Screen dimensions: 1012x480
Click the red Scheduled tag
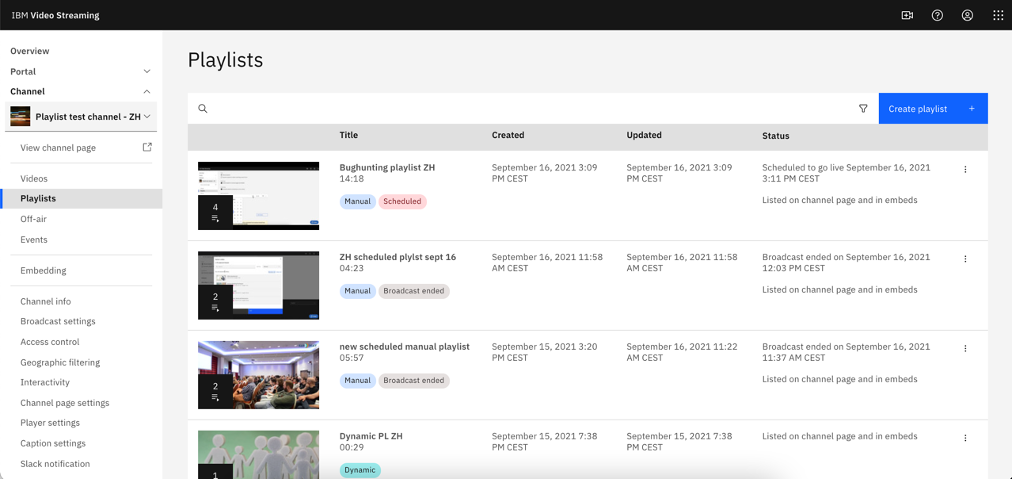click(402, 201)
